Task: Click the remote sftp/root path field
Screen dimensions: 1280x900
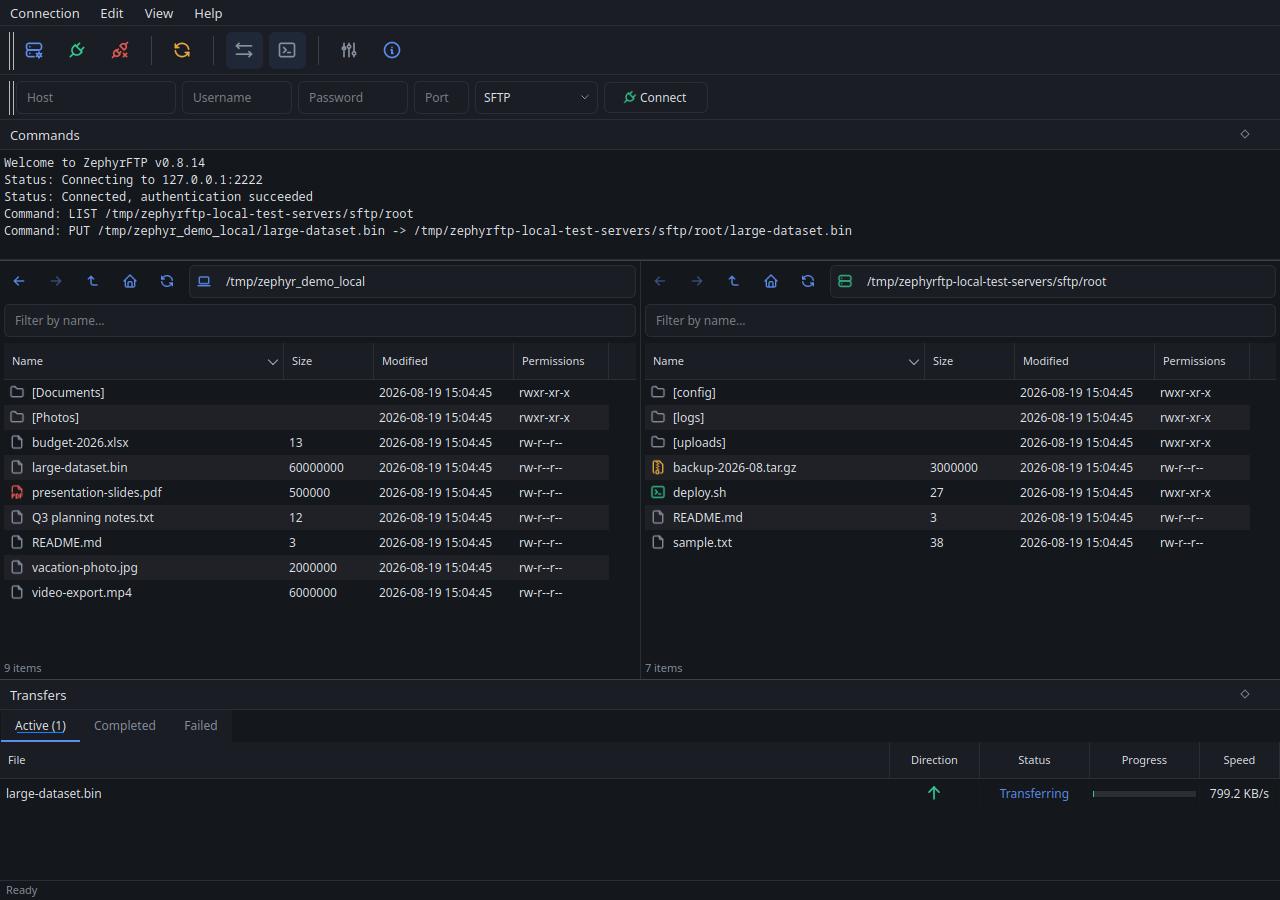Action: [x=1053, y=281]
